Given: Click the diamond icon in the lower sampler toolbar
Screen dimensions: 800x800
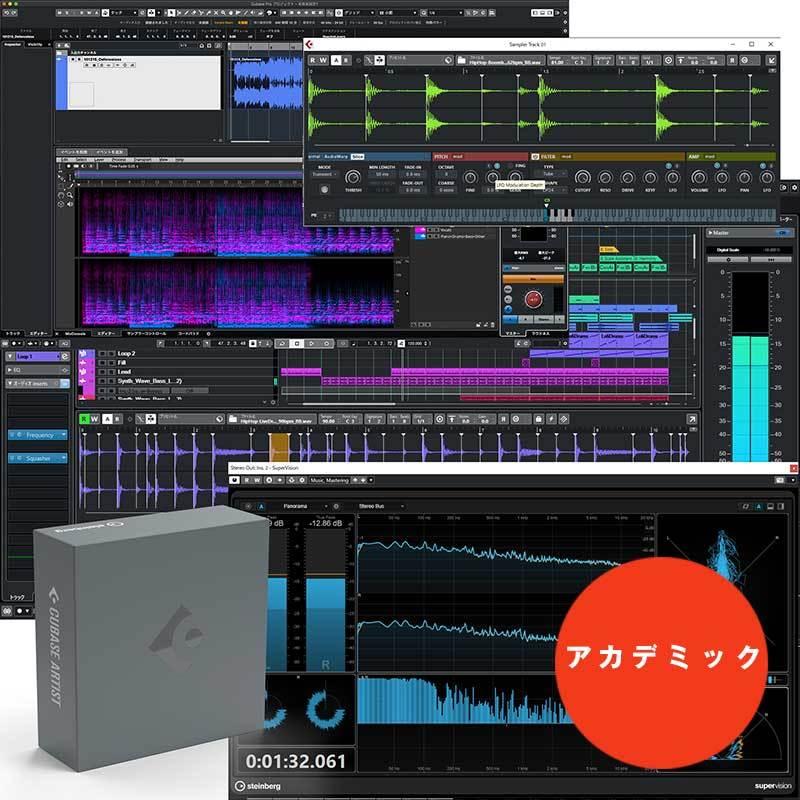Looking at the screenshot, I should point(564,419).
